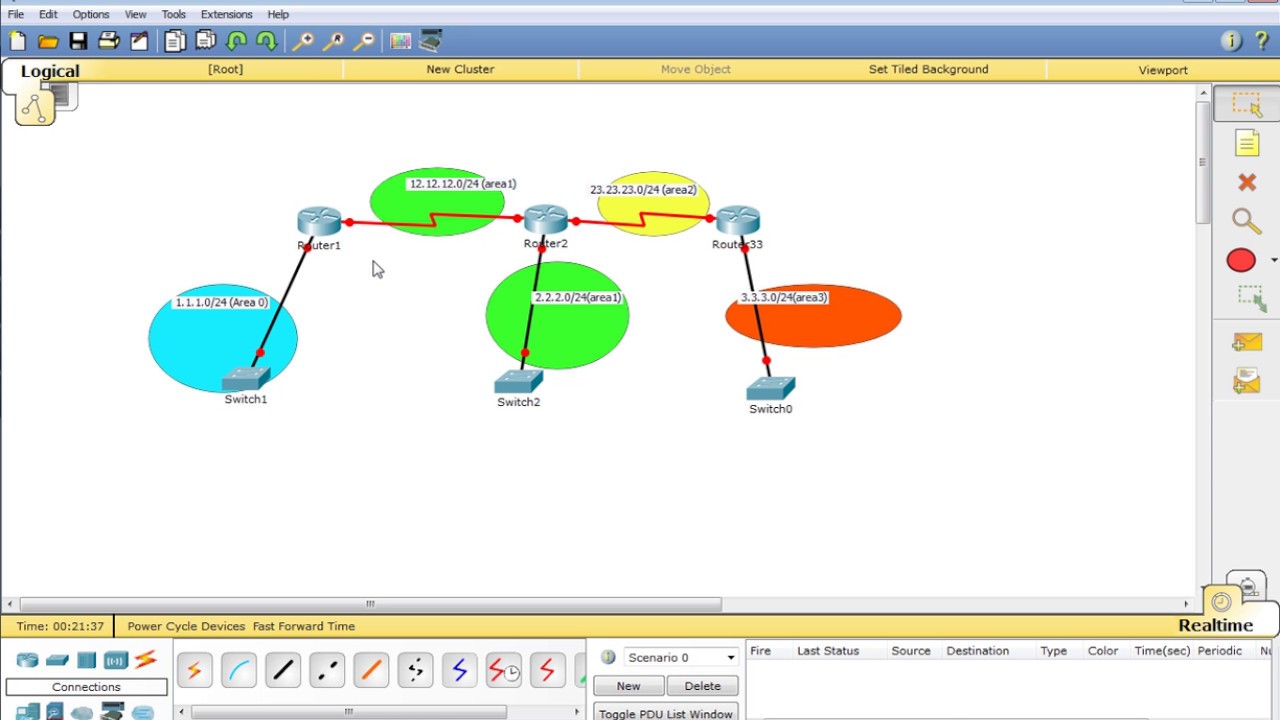
Task: Open the Edit menu
Action: click(48, 14)
